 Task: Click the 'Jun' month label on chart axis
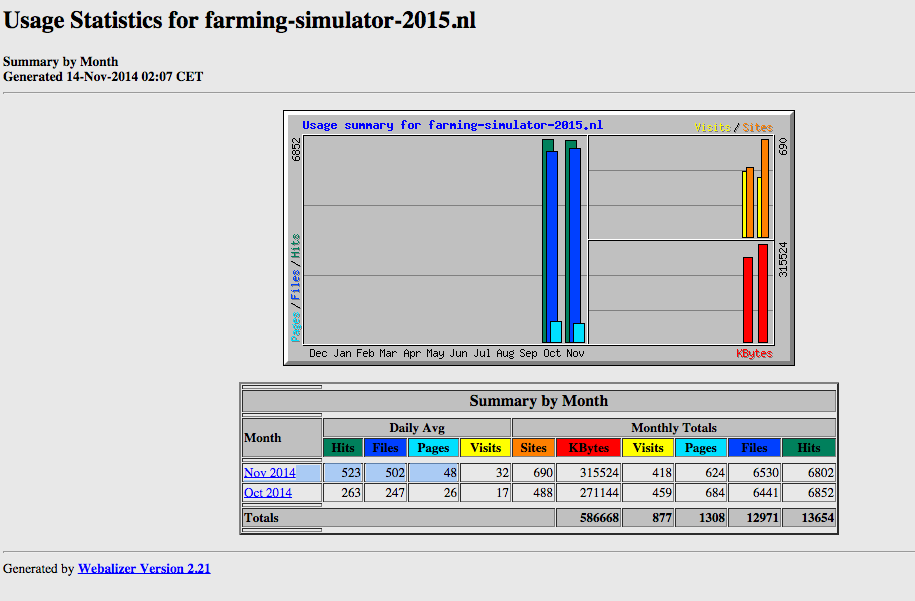click(458, 354)
